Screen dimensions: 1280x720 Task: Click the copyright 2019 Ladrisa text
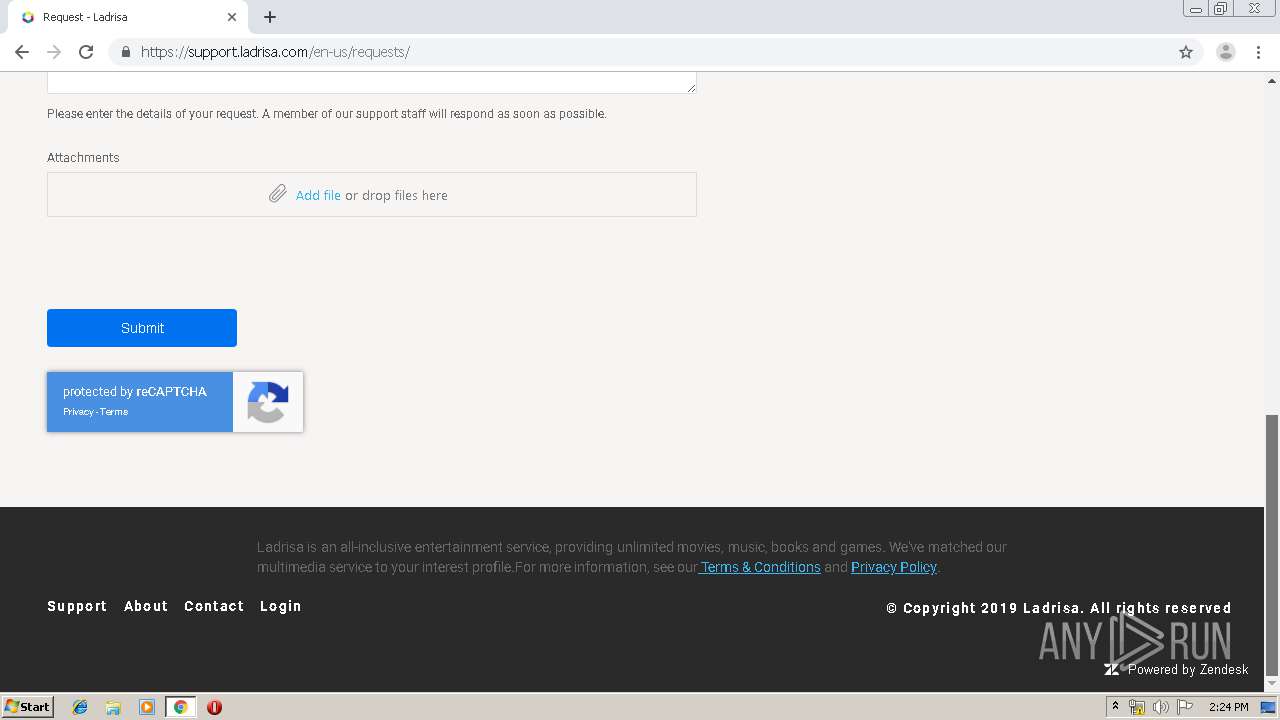(x=1059, y=608)
